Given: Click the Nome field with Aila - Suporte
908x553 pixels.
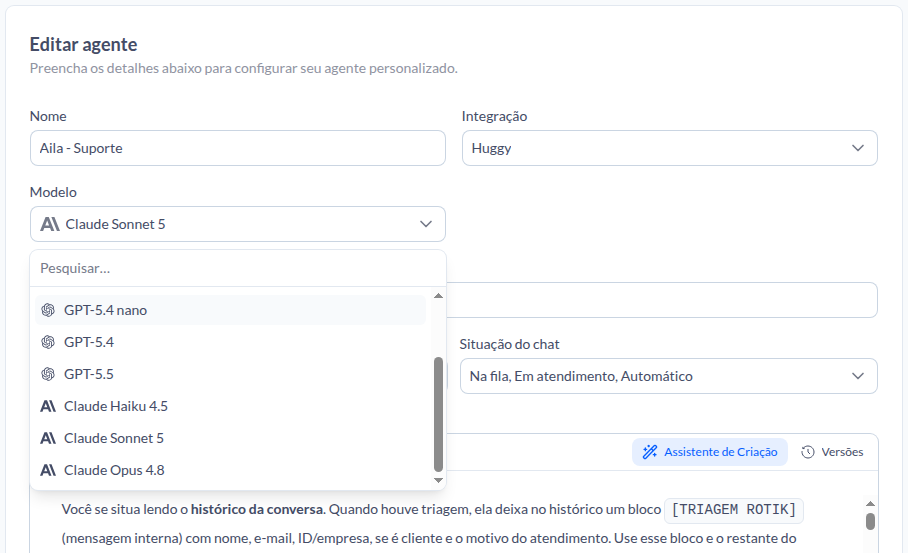Looking at the screenshot, I should point(237,148).
